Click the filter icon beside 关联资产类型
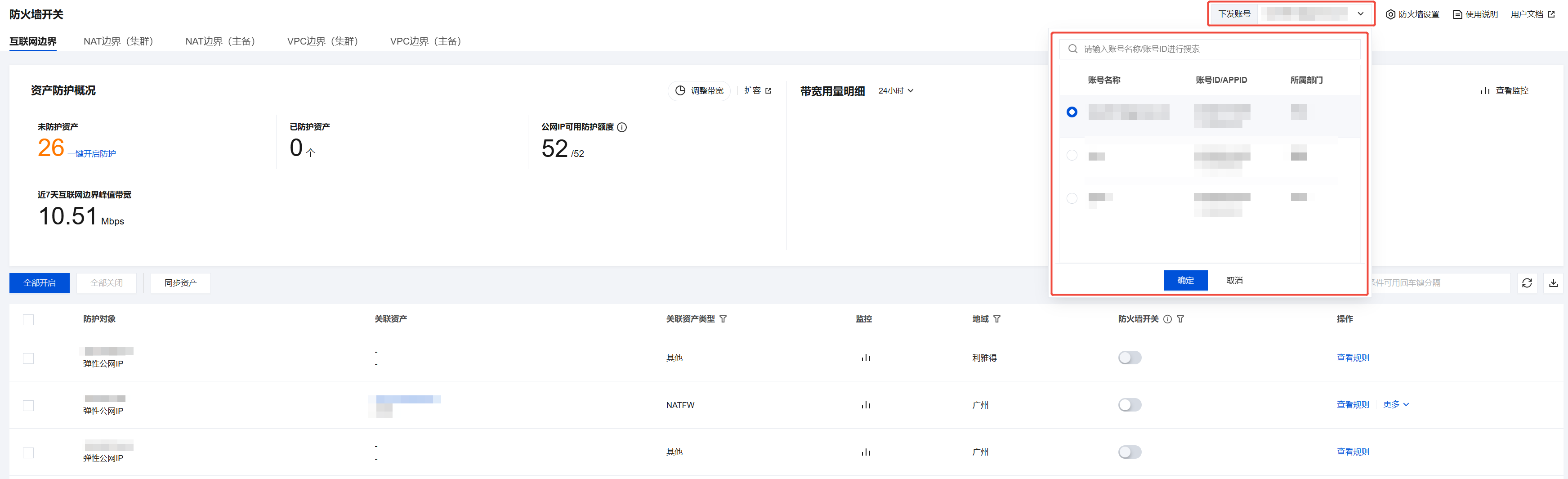Viewport: 1568px width, 479px height. coord(723,319)
